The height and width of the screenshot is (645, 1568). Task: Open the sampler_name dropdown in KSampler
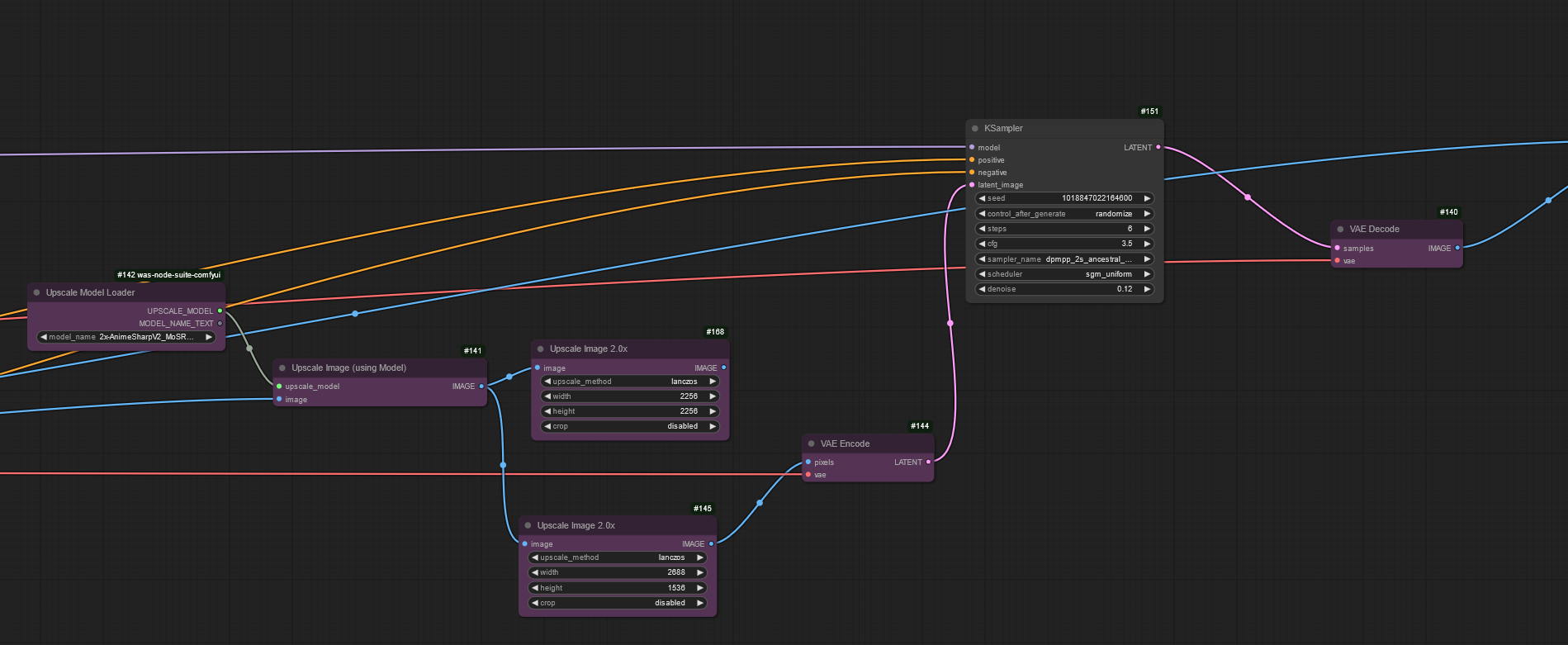(1064, 258)
